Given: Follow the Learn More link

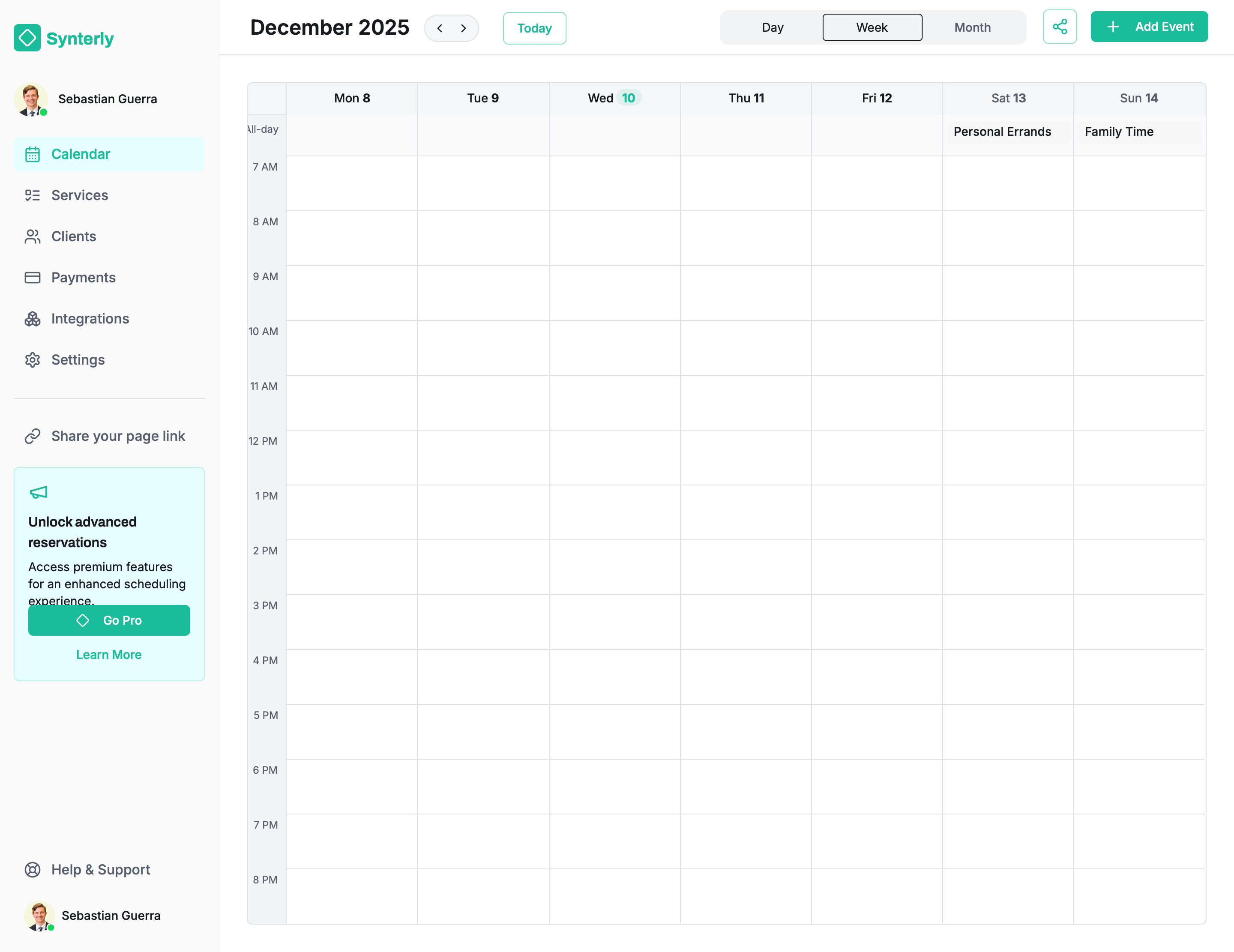Looking at the screenshot, I should (109, 654).
